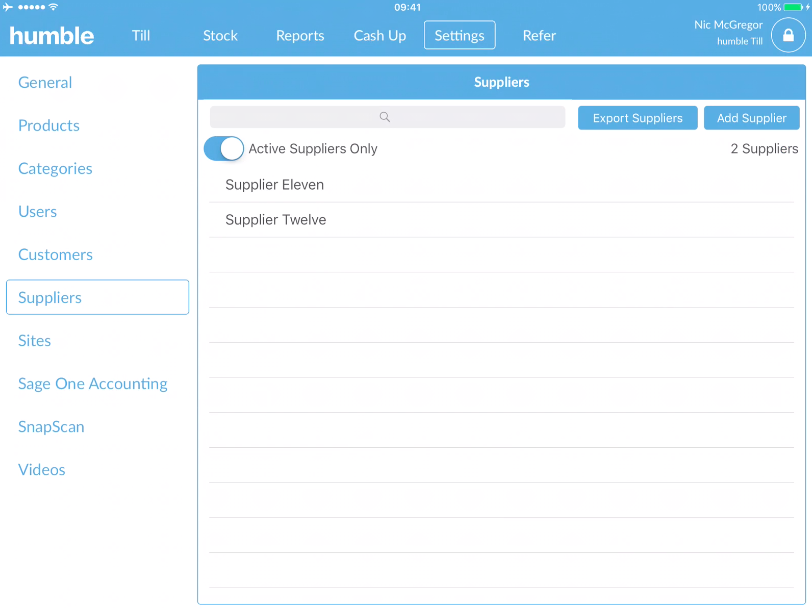Check the battery status icon
Image resolution: width=812 pixels, height=609 pixels.
pyautogui.click(x=795, y=7)
